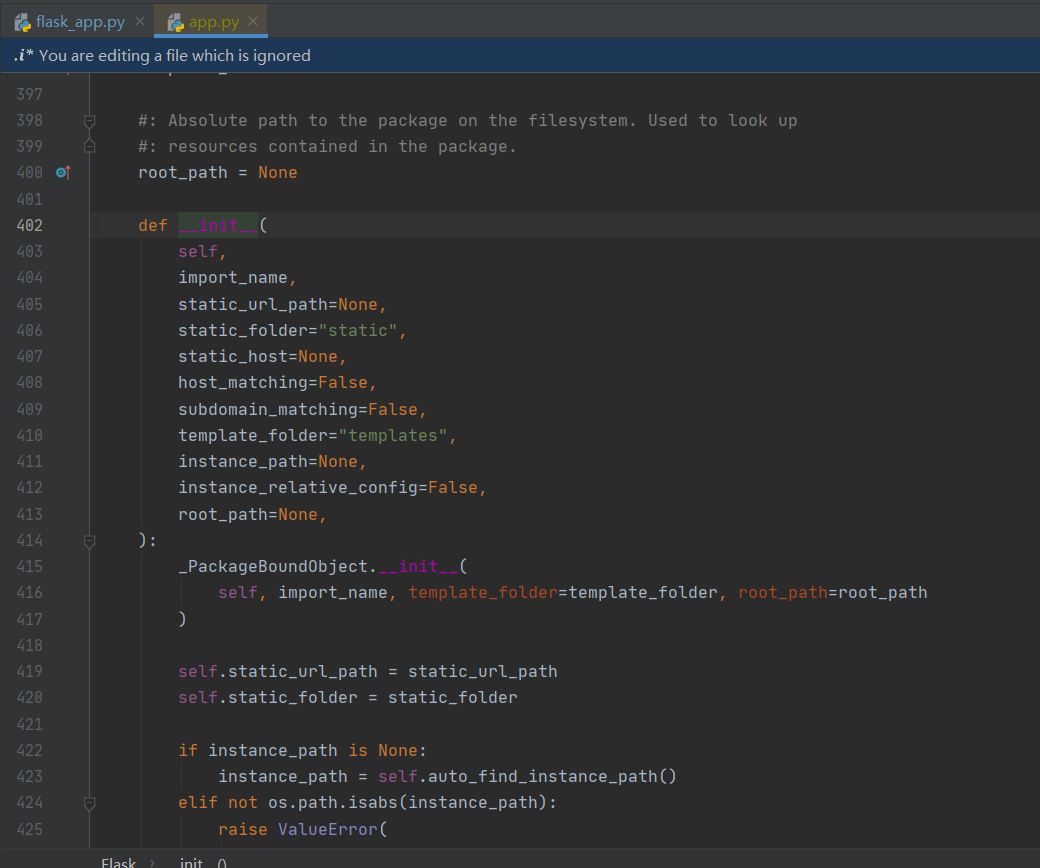
Task: Click ValueError on line 425
Action: click(328, 829)
